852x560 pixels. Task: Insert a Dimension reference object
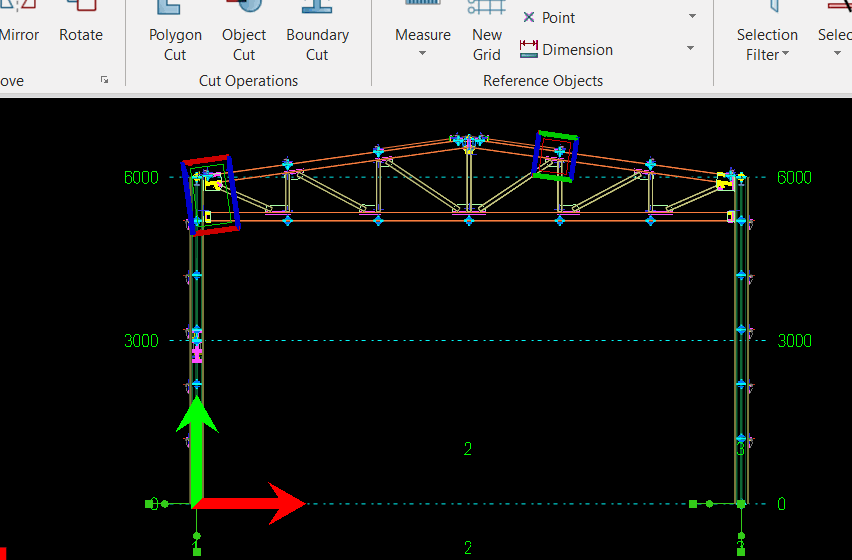tap(566, 49)
